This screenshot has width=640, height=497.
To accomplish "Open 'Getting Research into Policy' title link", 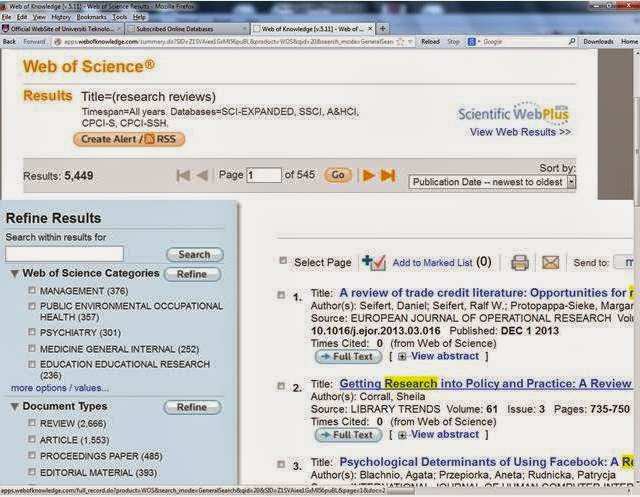I will pyautogui.click(x=486, y=384).
